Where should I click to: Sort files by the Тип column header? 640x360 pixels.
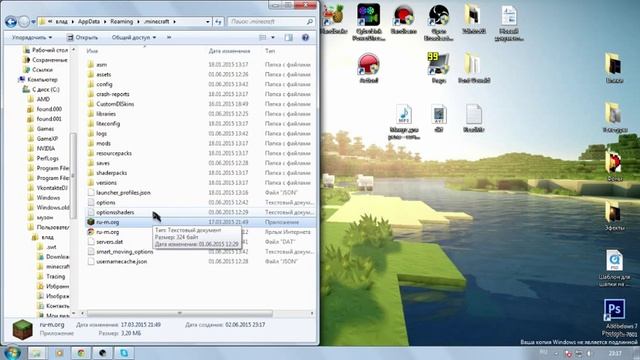(x=270, y=51)
